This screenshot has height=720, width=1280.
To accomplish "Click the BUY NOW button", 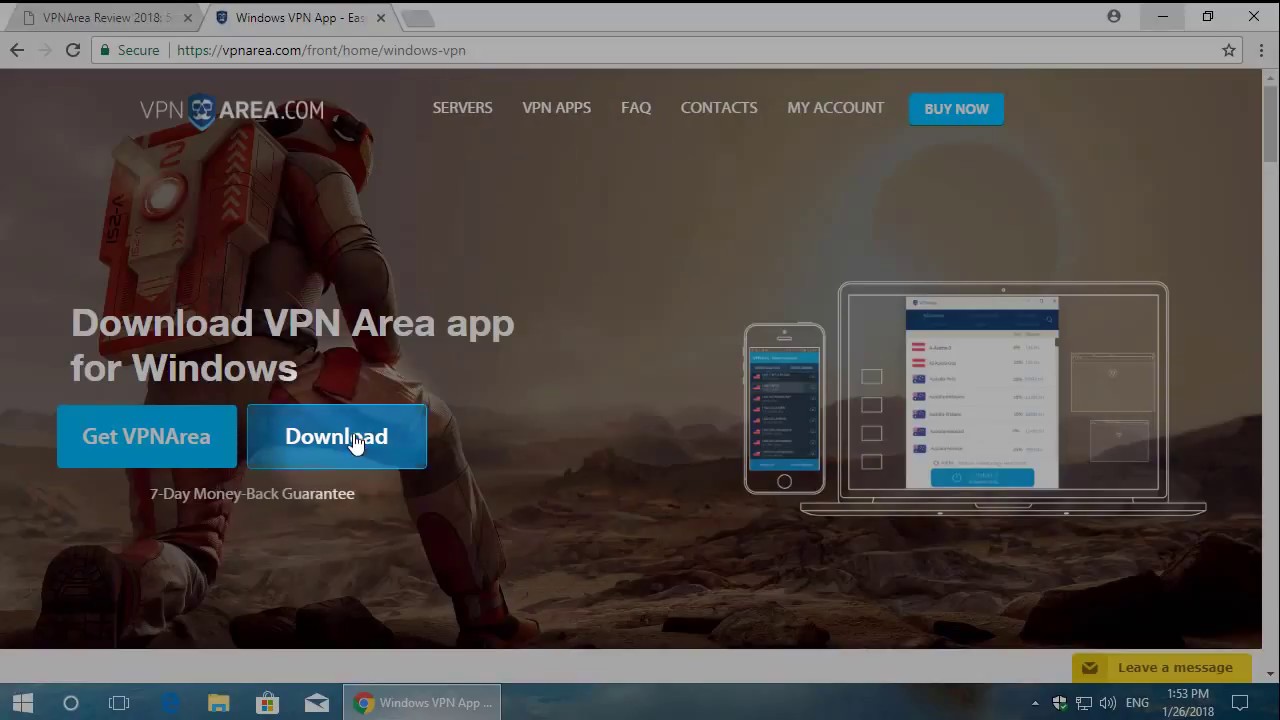I will 956,109.
